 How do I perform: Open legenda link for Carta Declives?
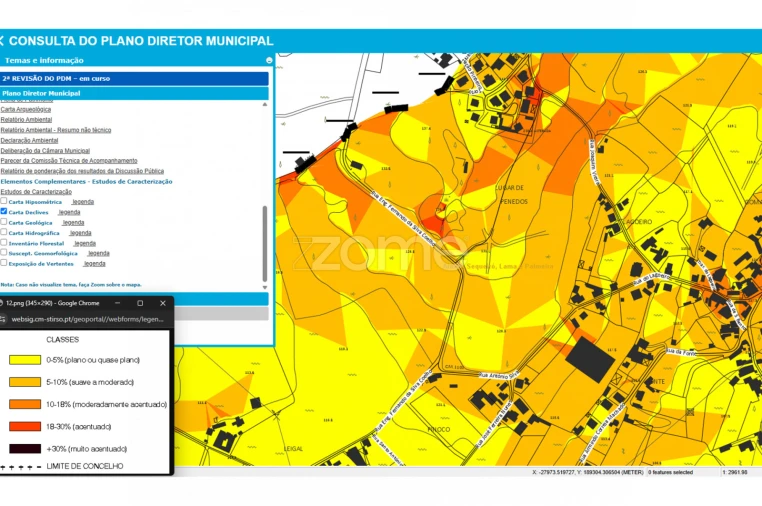coord(69,212)
